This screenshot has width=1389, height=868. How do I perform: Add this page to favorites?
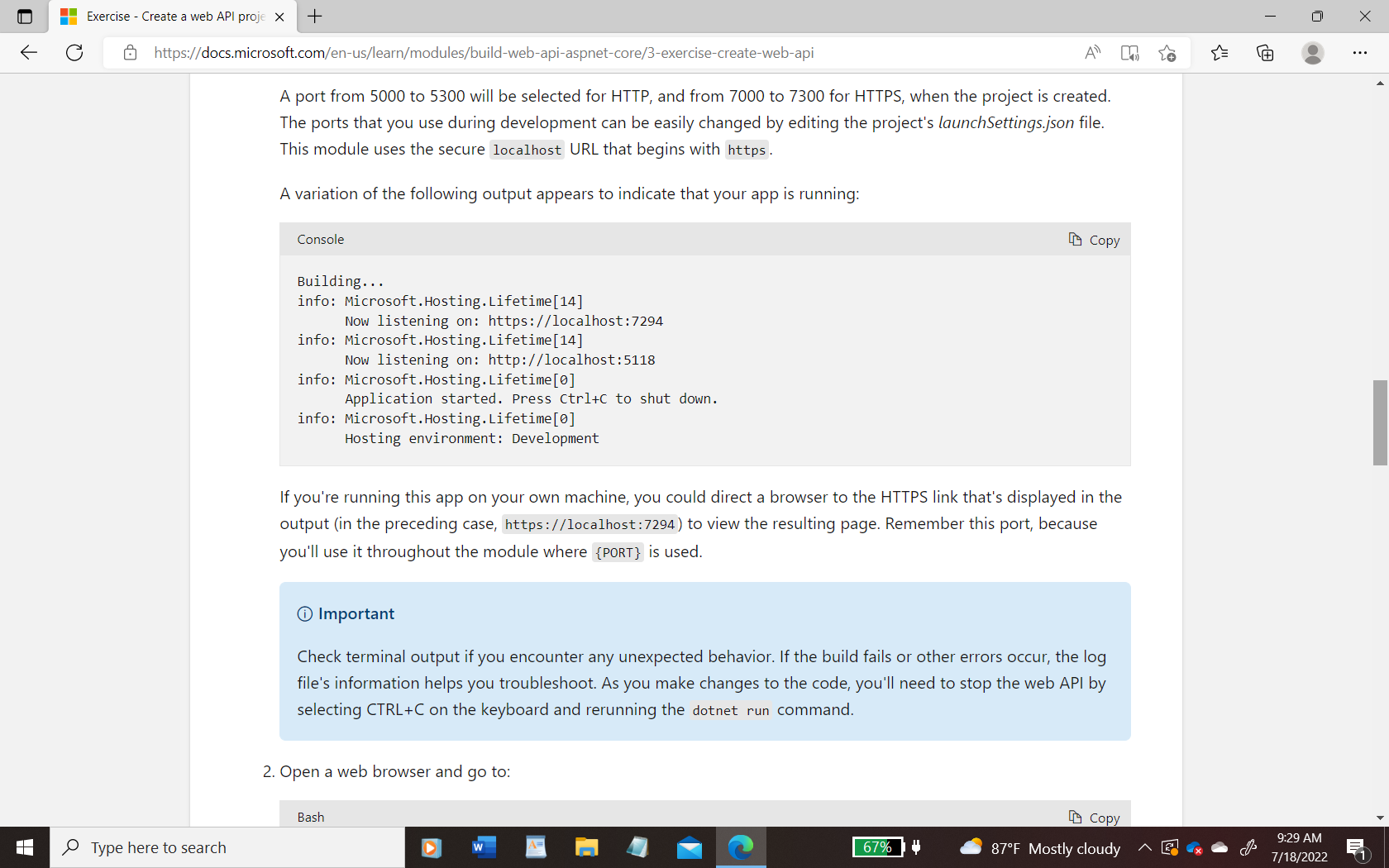[x=1167, y=53]
